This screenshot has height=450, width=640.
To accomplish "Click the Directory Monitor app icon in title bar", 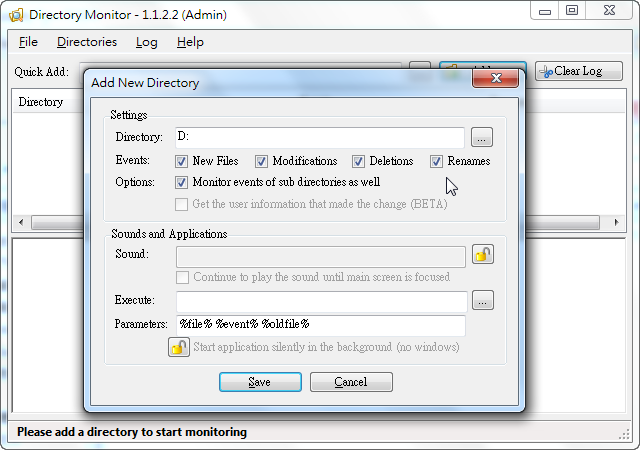I will coord(13,13).
